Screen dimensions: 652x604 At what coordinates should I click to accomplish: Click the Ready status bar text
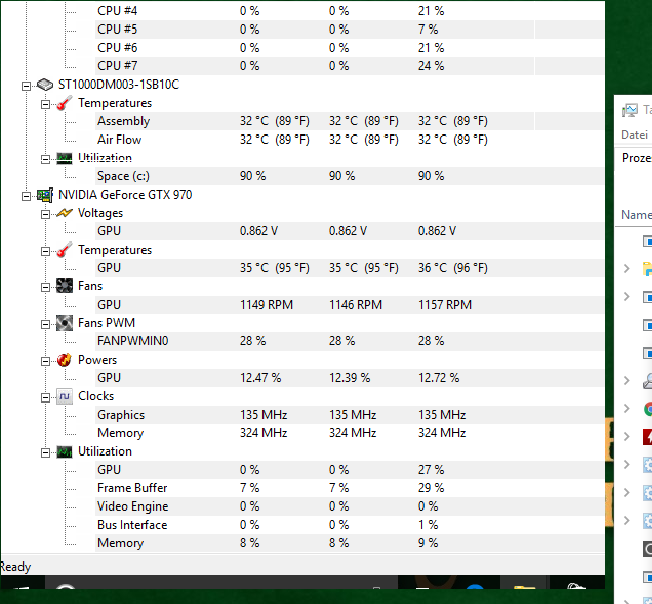pyautogui.click(x=15, y=567)
